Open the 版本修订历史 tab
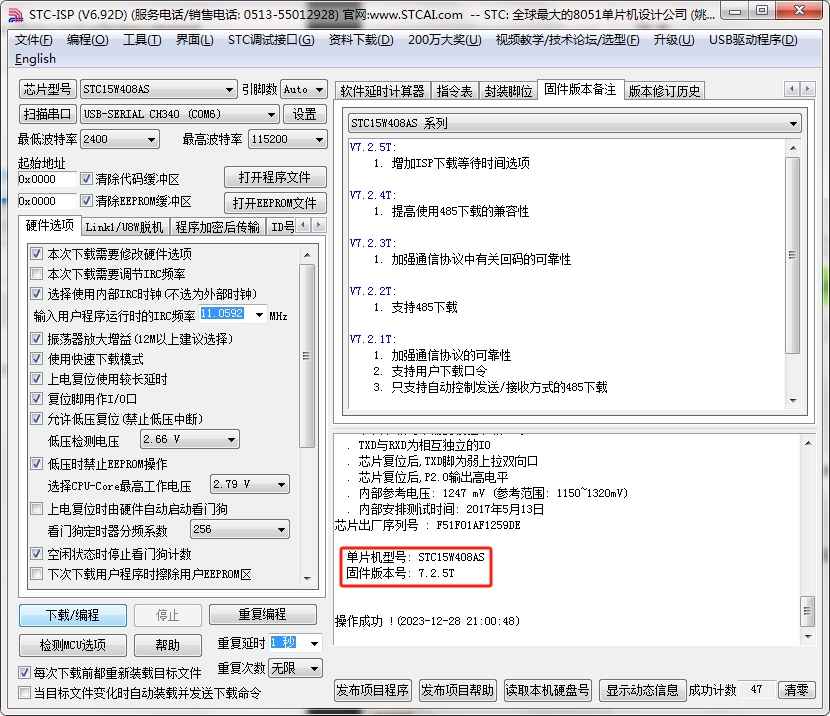Screen dimensions: 830x716 click(x=664, y=91)
